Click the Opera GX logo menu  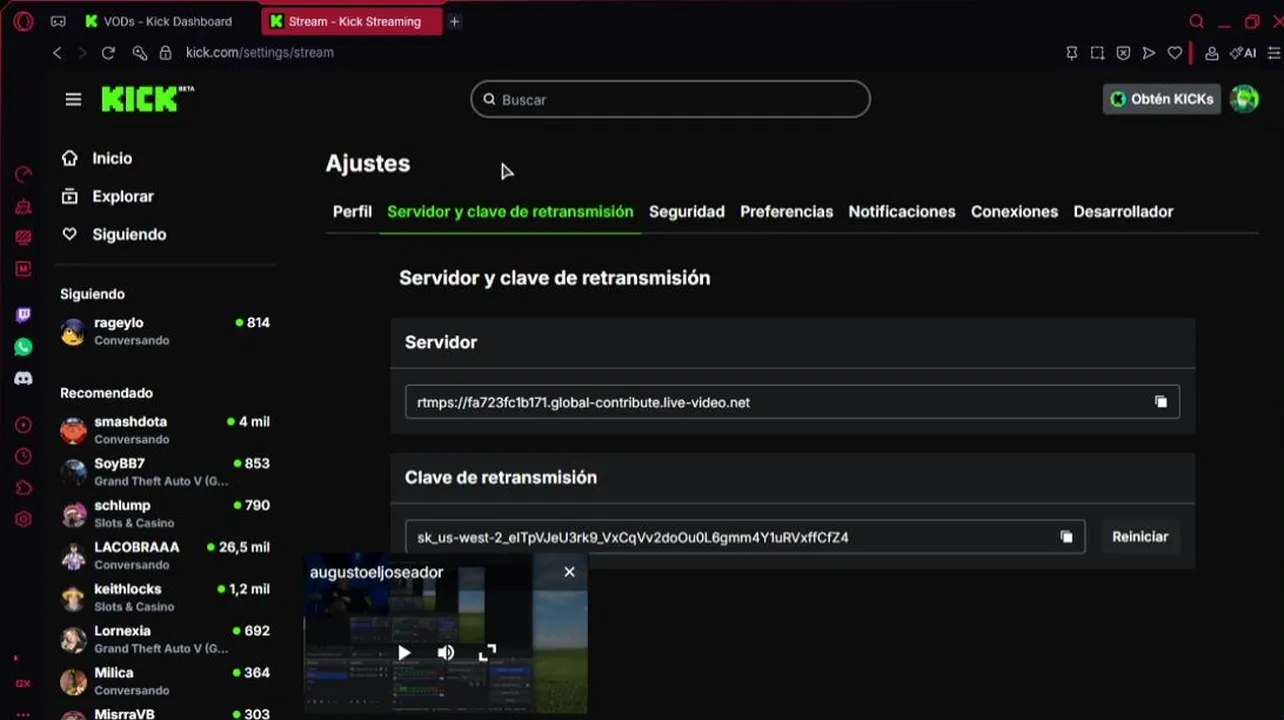pos(23,21)
